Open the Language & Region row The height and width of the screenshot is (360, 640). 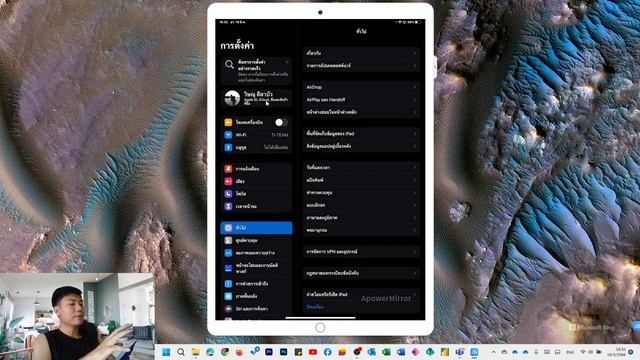tap(362, 218)
